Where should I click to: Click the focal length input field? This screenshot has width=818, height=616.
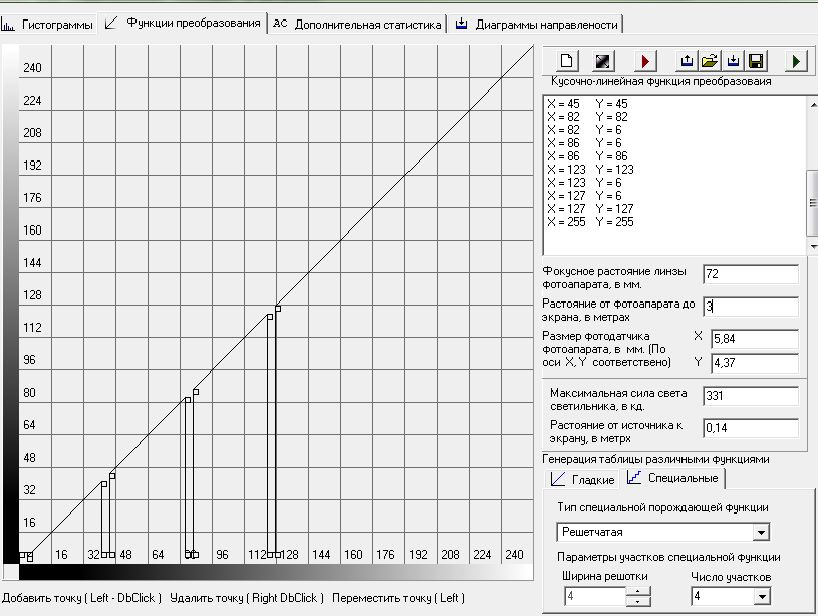click(x=750, y=274)
